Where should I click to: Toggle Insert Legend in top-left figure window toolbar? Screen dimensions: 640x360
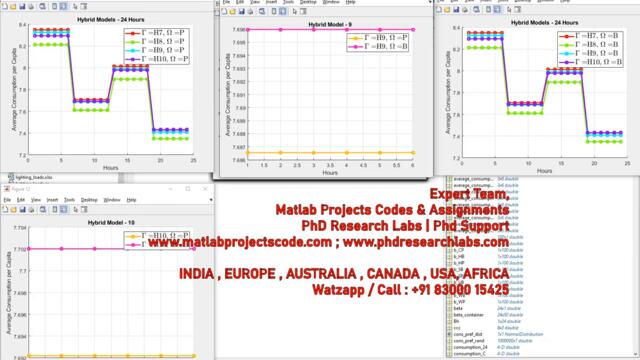tap(63, 7)
